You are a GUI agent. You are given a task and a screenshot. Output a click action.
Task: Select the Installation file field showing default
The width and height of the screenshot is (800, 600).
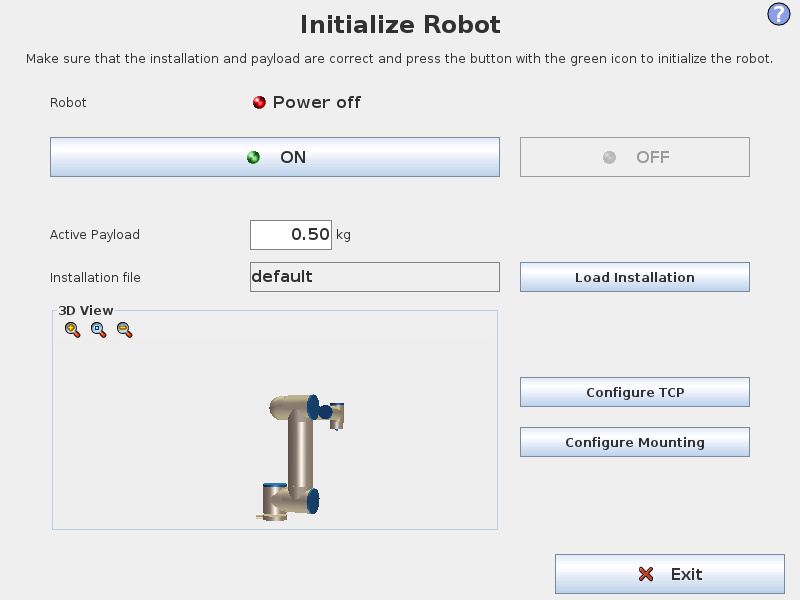(374, 277)
